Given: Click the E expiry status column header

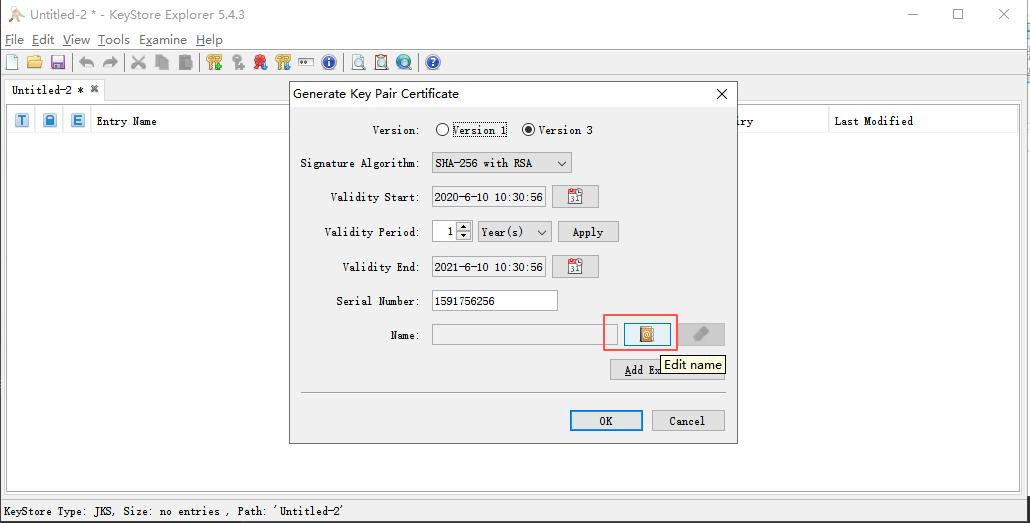Looking at the screenshot, I should 78,120.
